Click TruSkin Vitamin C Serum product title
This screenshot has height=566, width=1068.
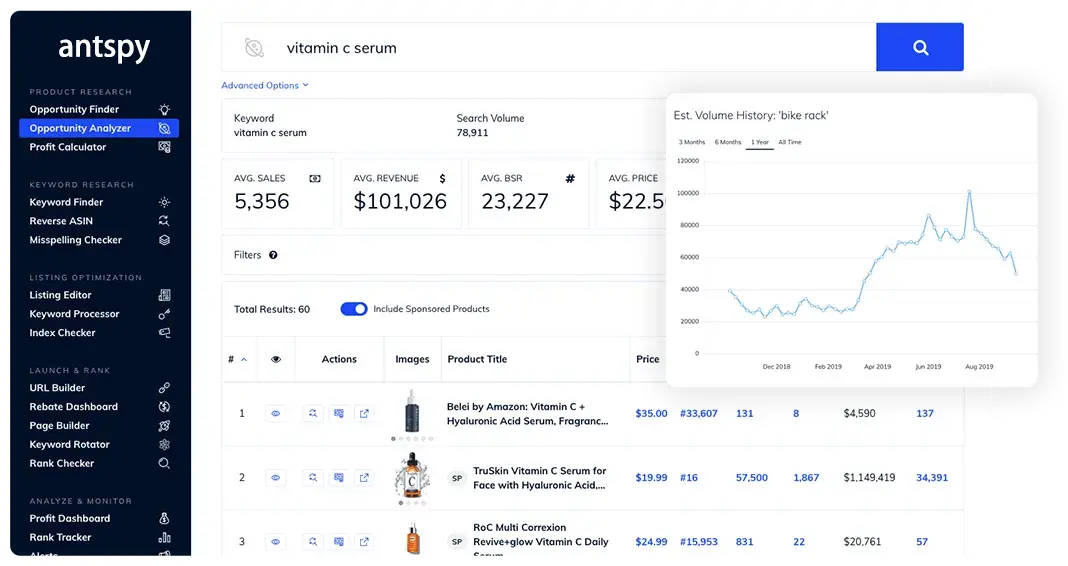[539, 477]
